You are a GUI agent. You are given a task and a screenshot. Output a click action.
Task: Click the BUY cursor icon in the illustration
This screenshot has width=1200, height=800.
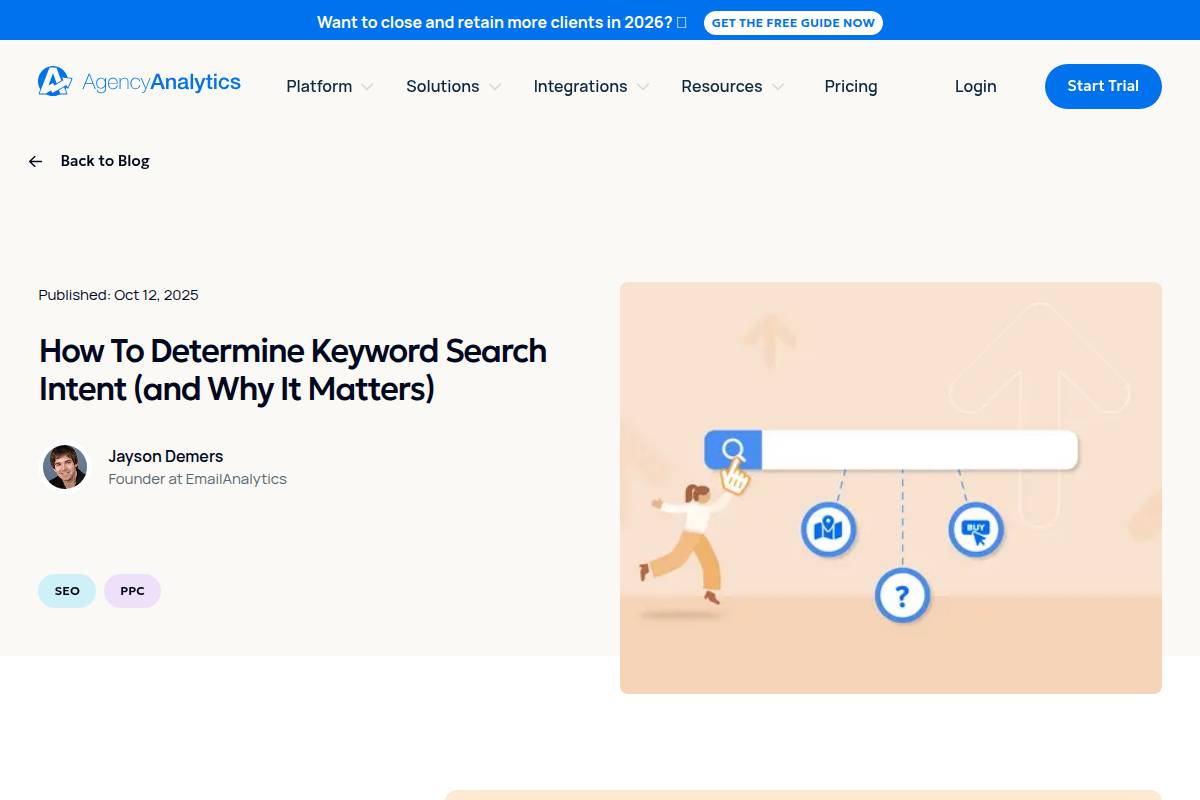(x=975, y=530)
